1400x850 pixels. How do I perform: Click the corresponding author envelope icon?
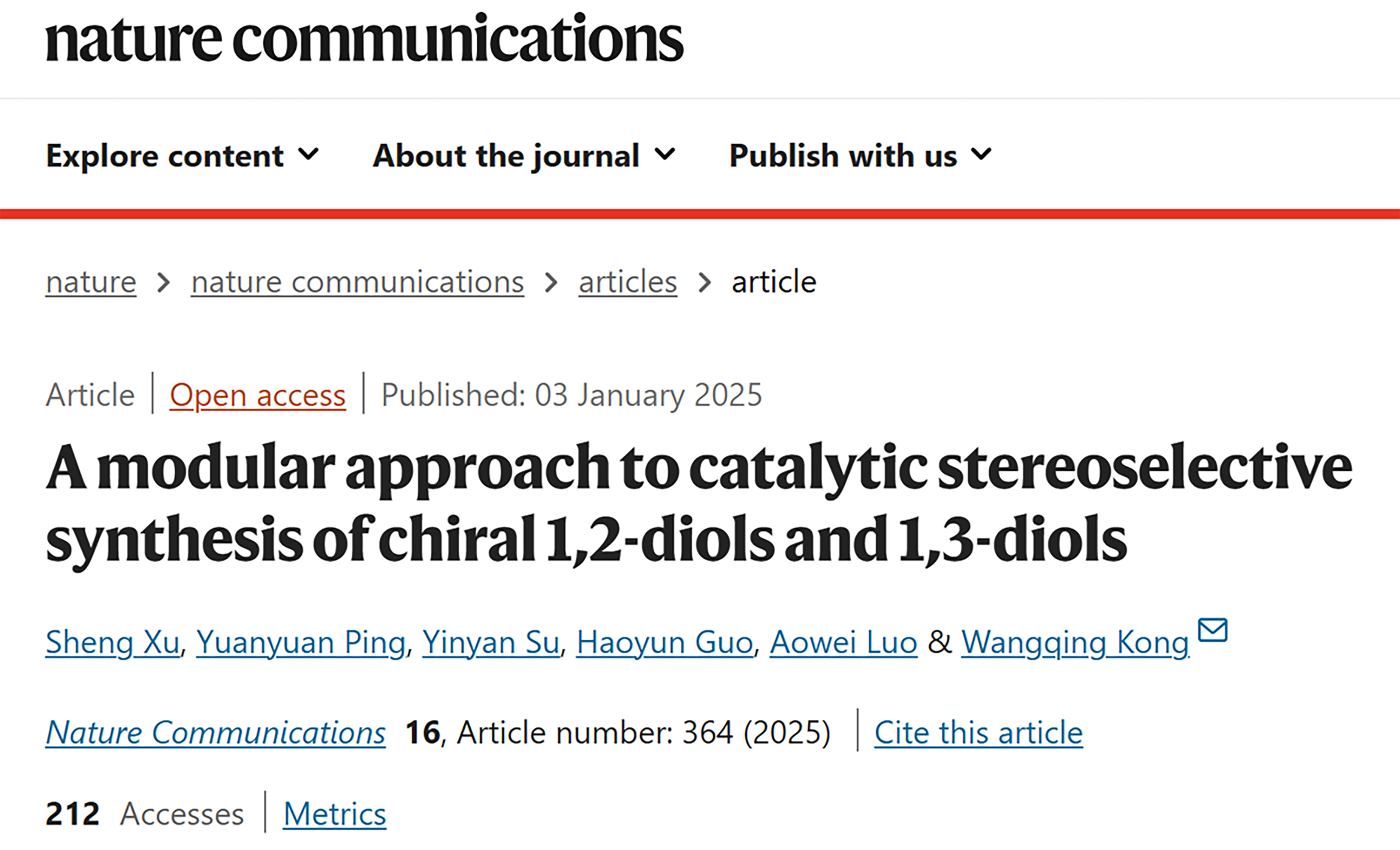(x=1213, y=630)
